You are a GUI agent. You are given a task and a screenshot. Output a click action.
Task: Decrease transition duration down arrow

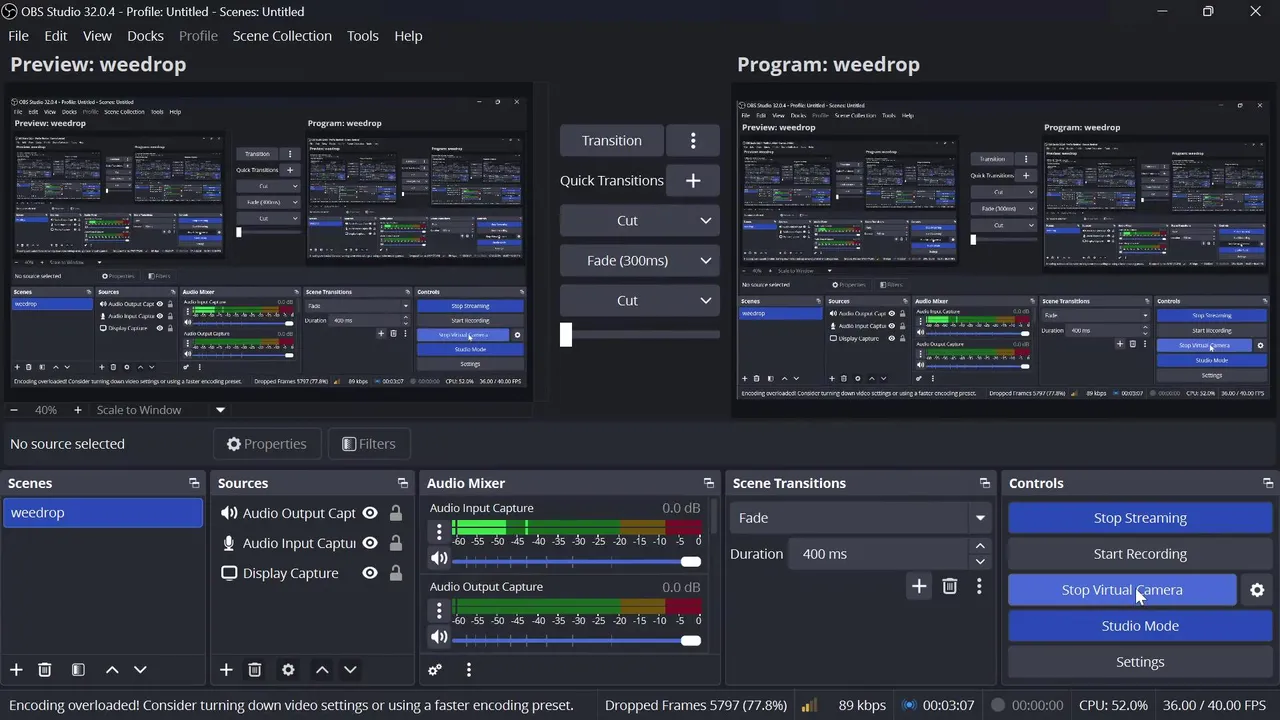(980, 561)
